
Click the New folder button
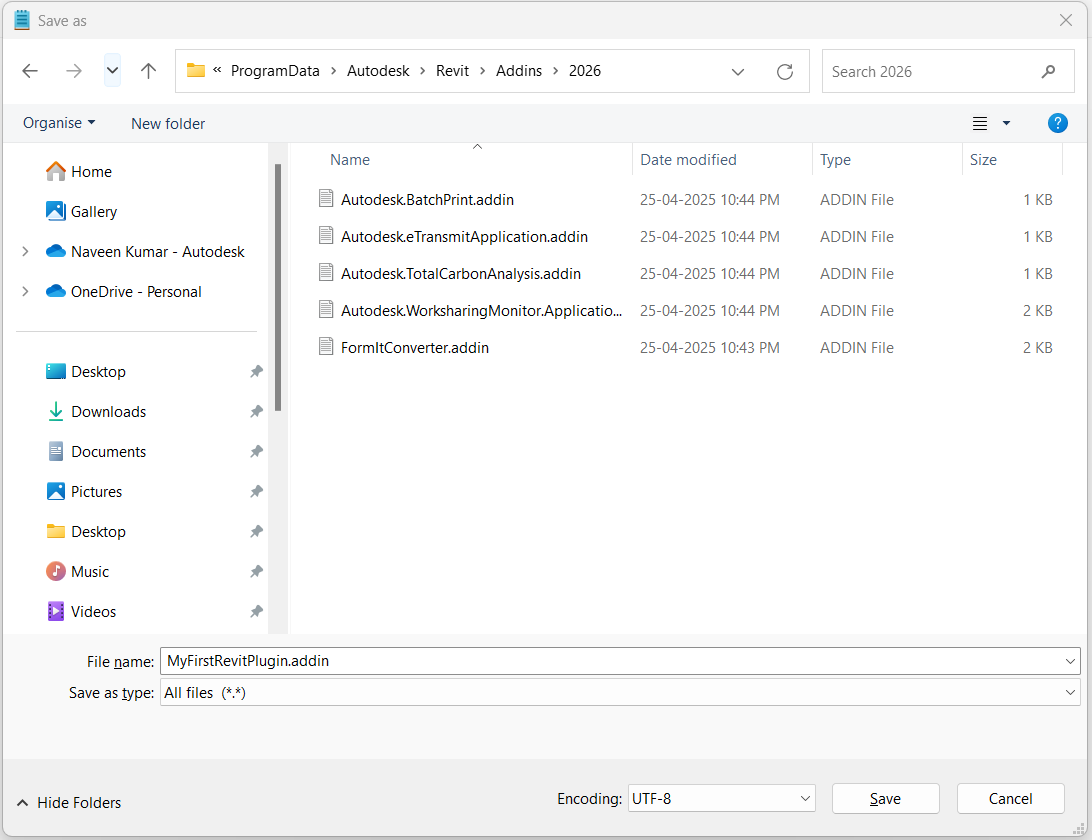pos(168,124)
